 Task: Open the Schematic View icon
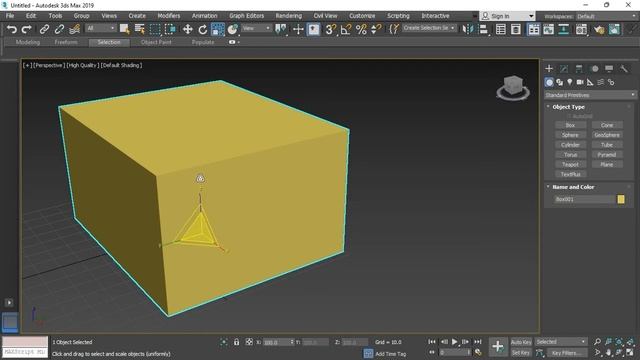point(564,29)
